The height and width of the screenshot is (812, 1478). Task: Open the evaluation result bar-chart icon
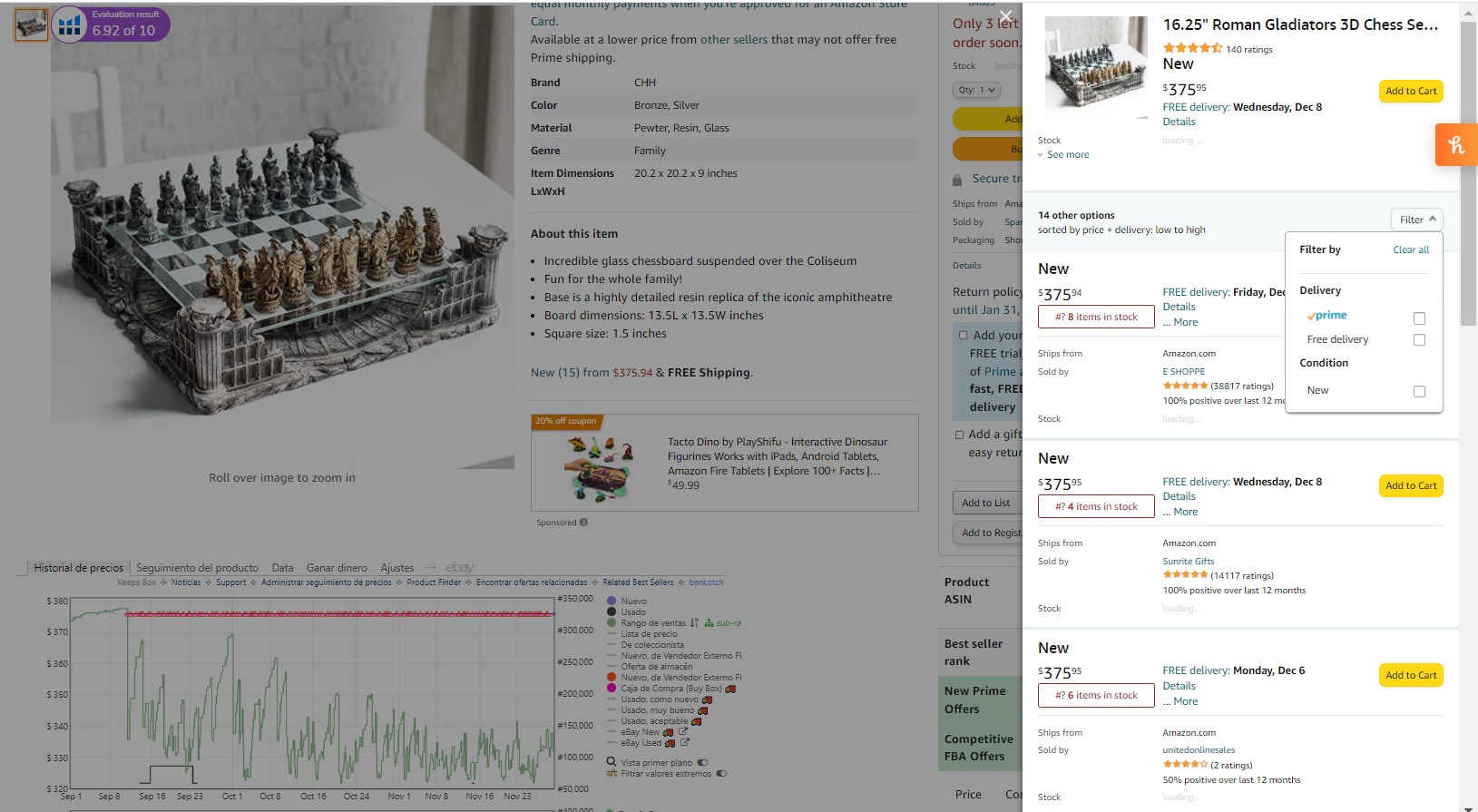point(70,24)
